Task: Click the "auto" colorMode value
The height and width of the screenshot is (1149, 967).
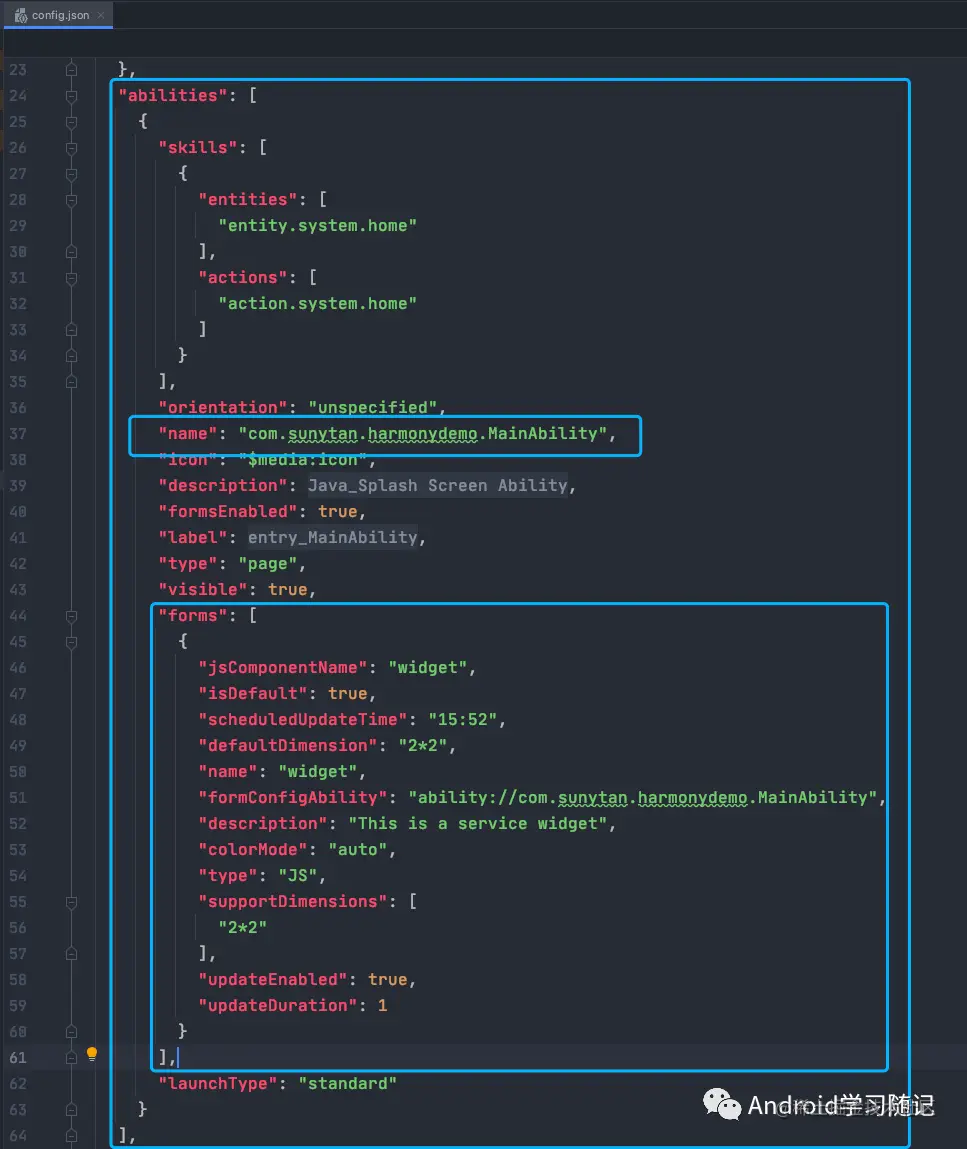Action: pyautogui.click(x=357, y=849)
